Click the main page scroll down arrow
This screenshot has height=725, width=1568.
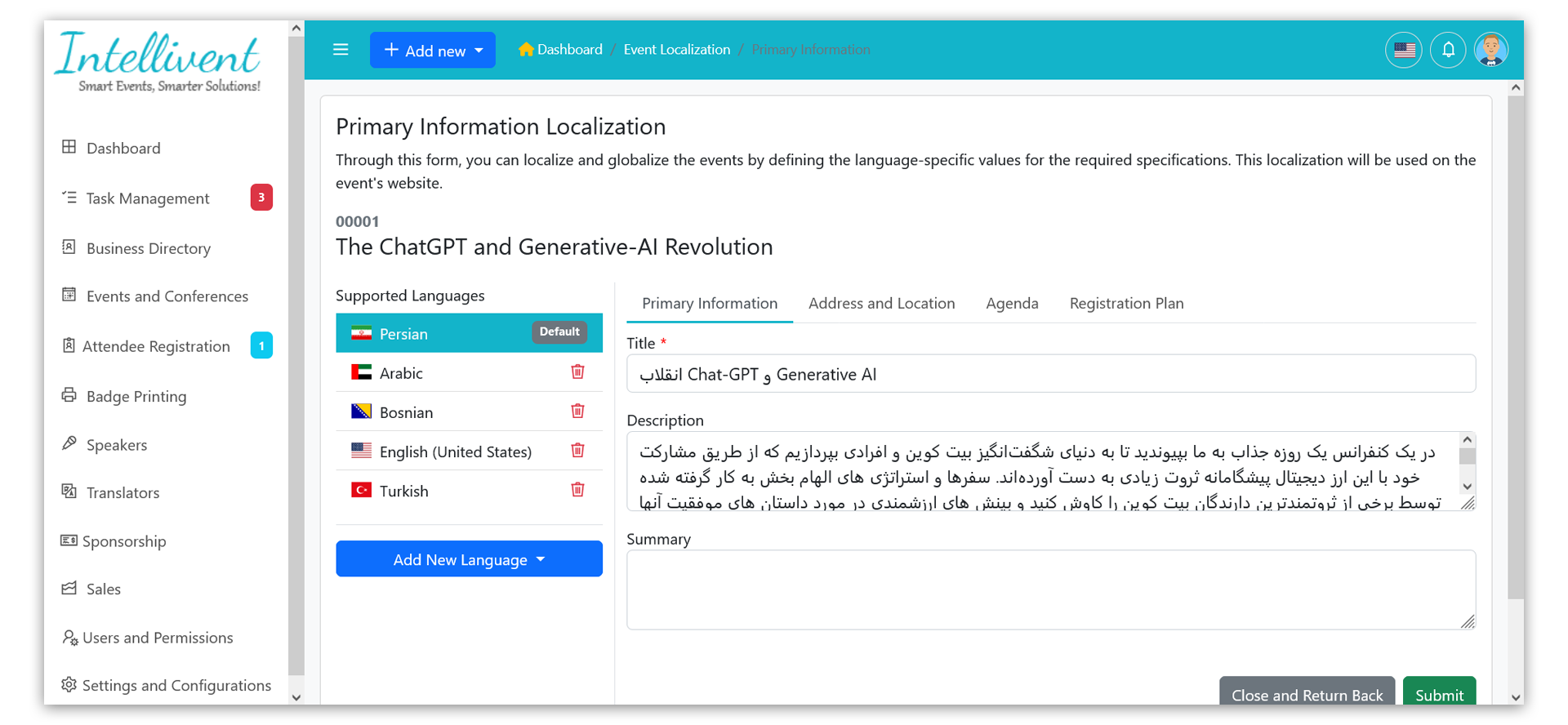(x=1516, y=697)
